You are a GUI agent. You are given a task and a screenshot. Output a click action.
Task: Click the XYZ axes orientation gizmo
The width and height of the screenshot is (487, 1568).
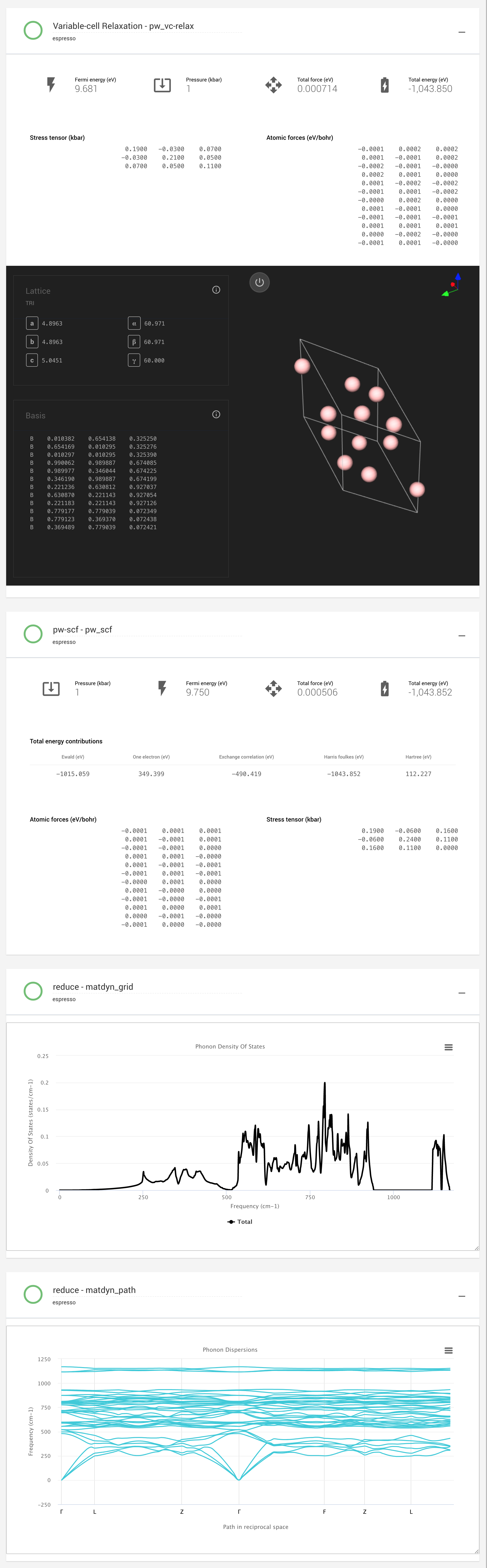coord(451,285)
